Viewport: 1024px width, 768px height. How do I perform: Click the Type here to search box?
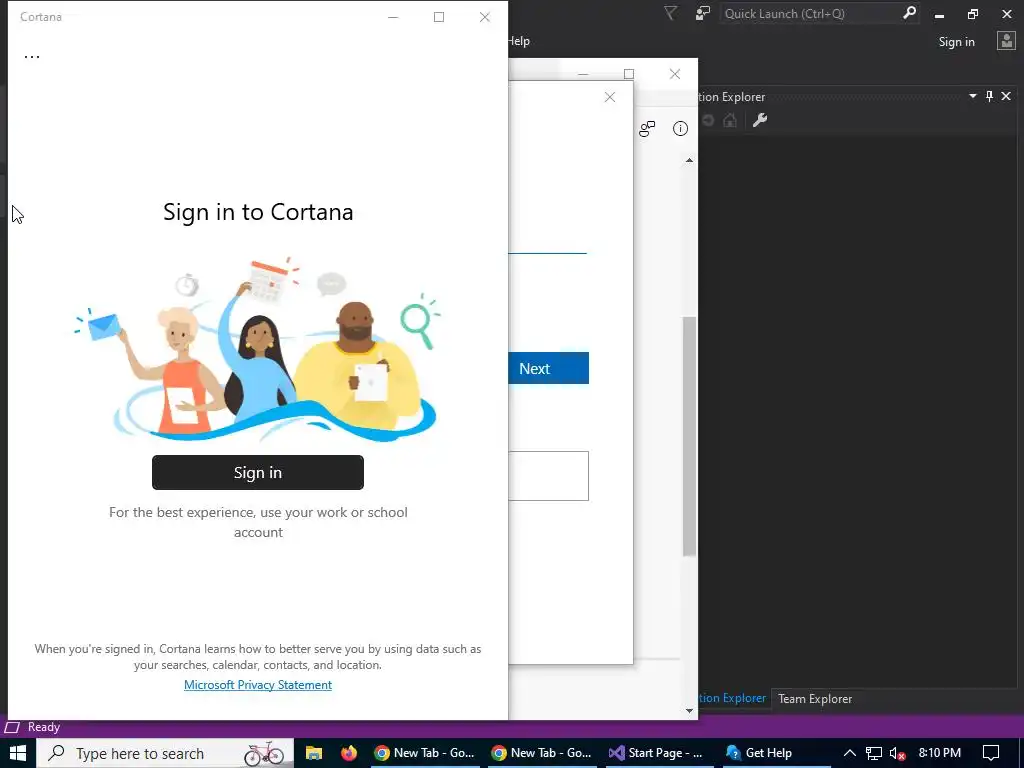[x=165, y=753]
